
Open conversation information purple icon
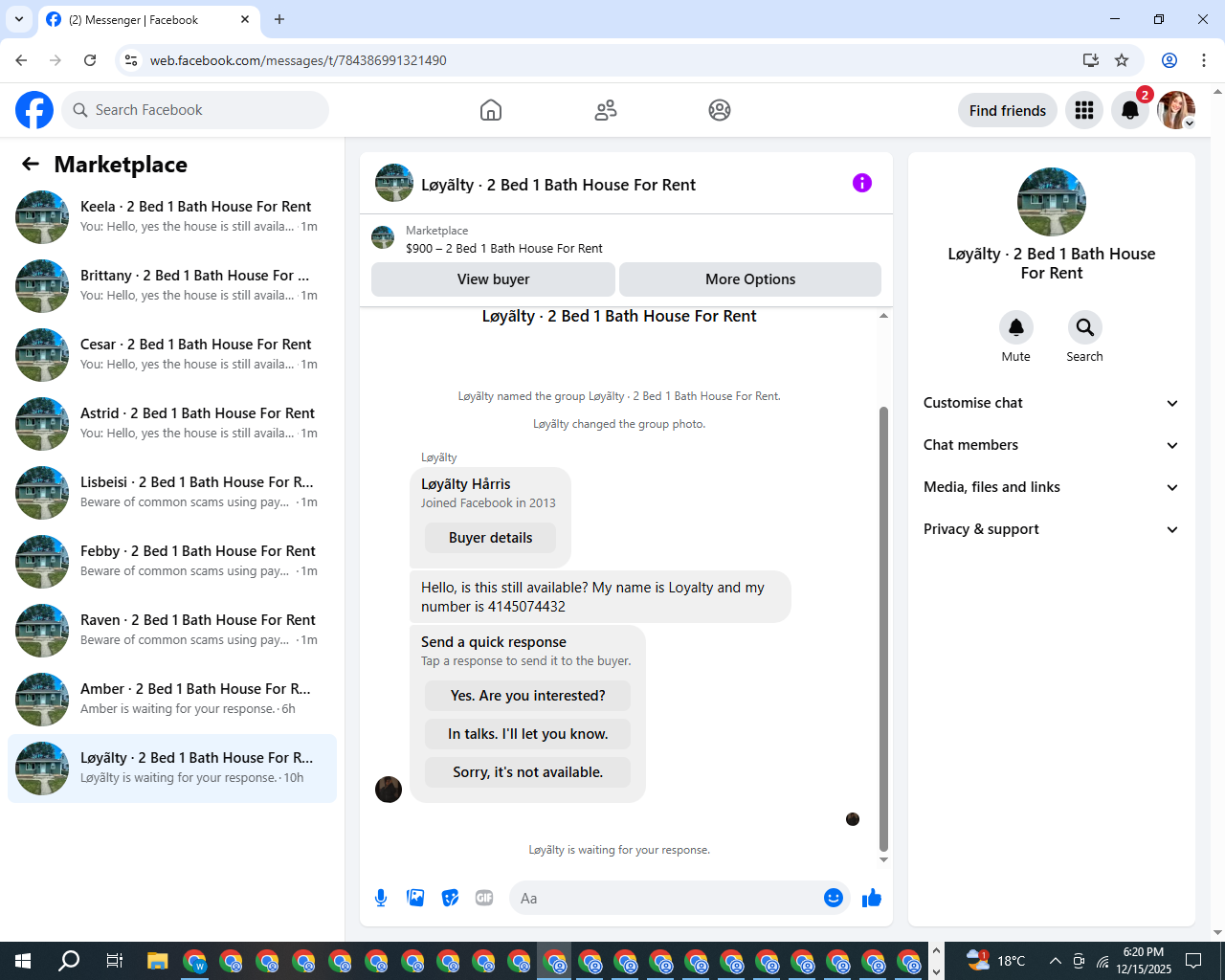[x=862, y=183]
